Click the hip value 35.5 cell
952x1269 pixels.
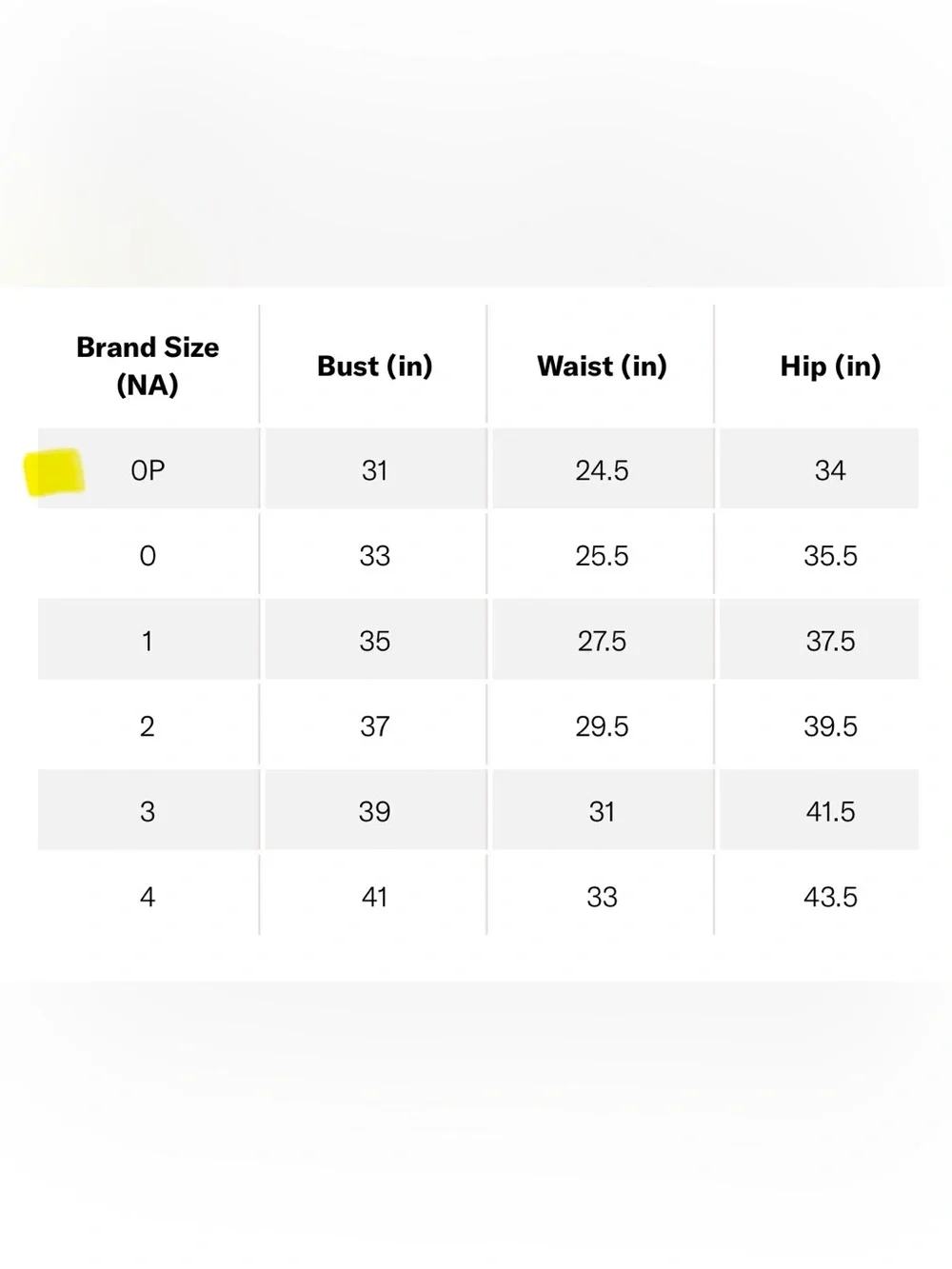830,555
